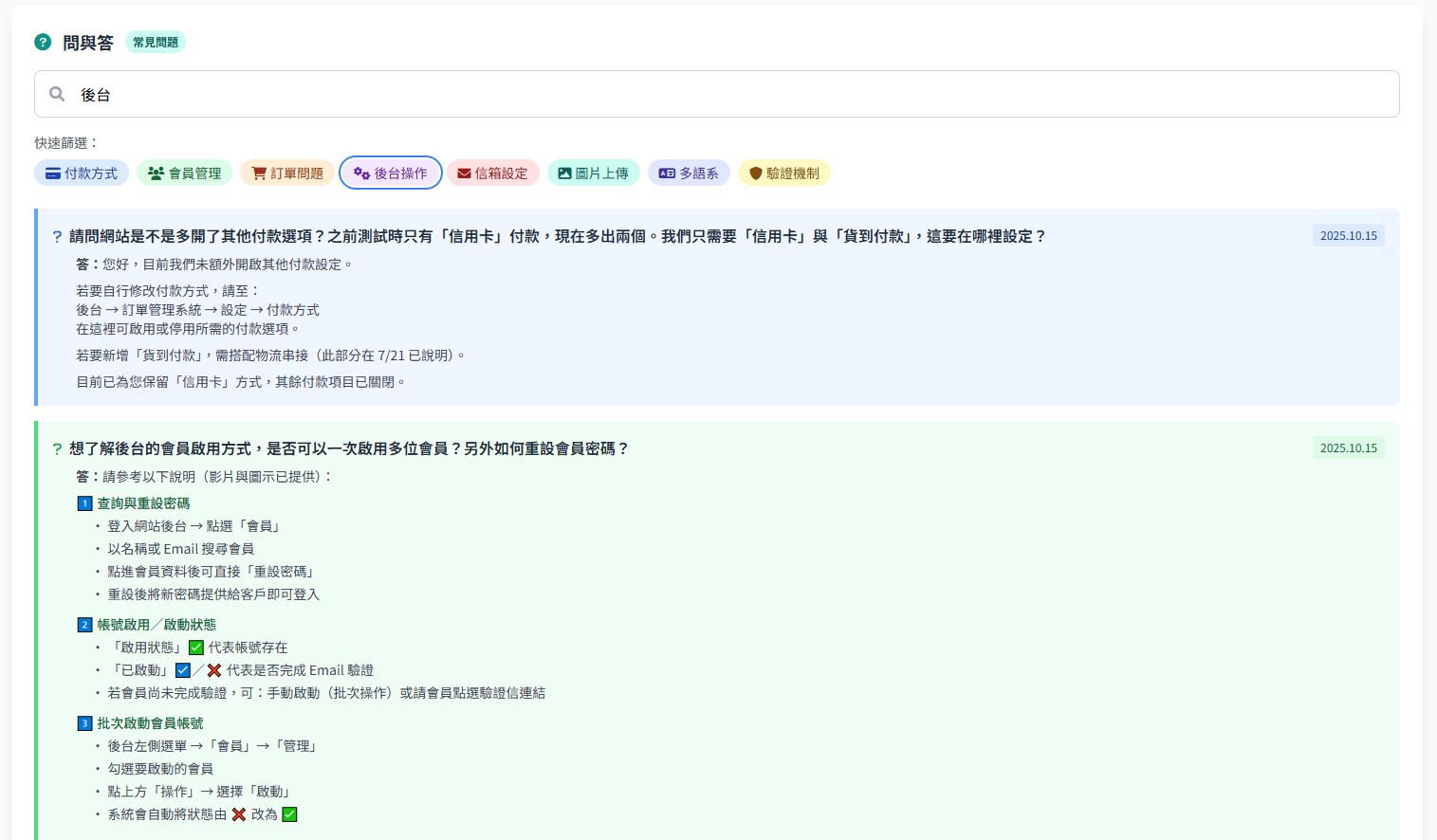
Task: Click the users icon in 會員管理 chip
Action: coord(157,173)
